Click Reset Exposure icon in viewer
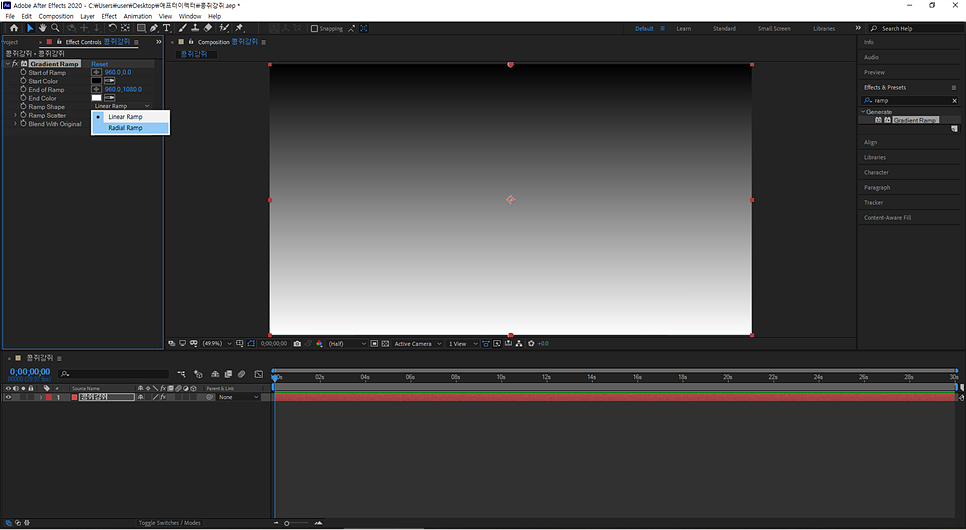This screenshot has width=966, height=530. pos(531,344)
